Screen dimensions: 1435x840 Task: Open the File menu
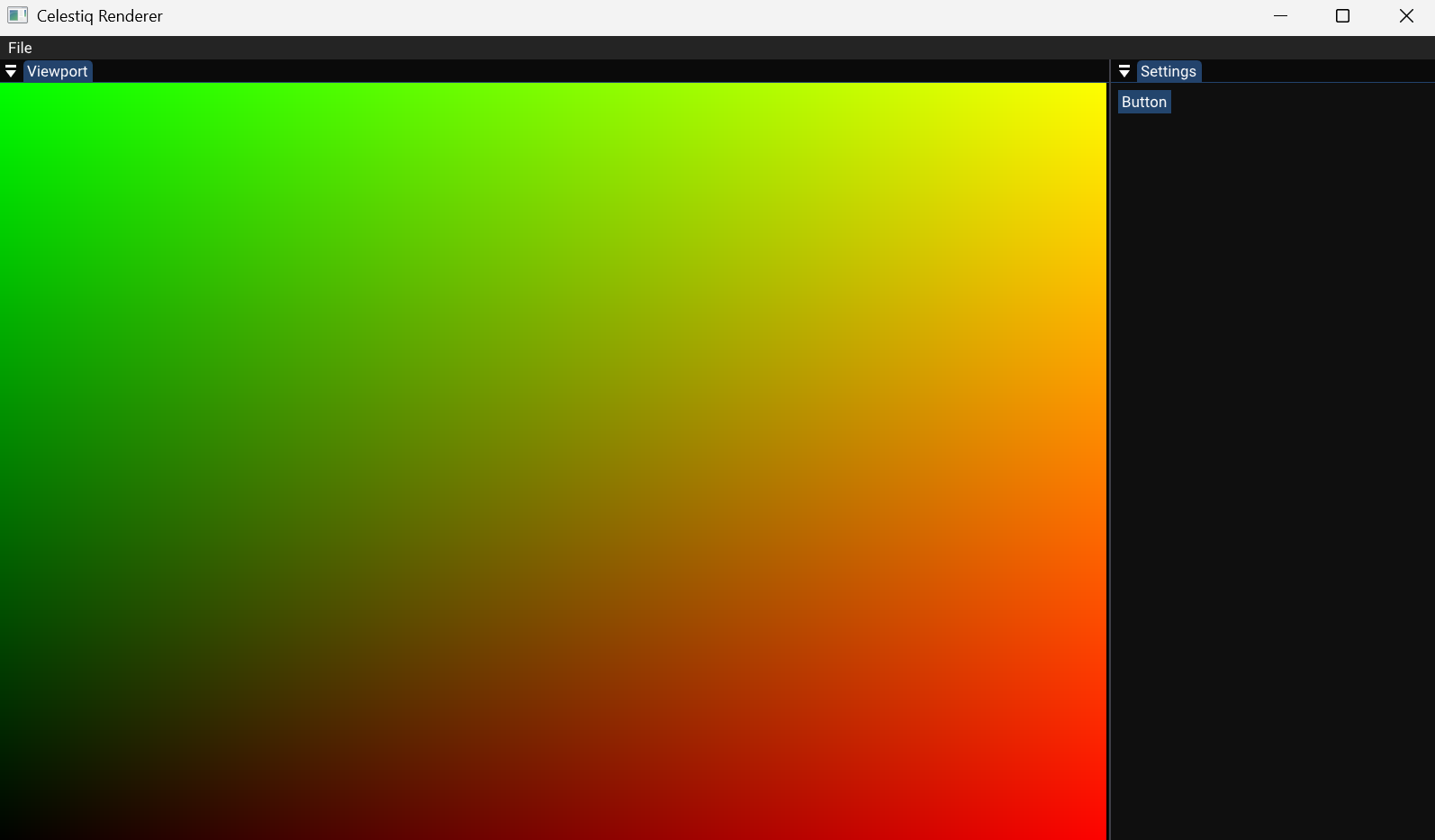pyautogui.click(x=20, y=48)
